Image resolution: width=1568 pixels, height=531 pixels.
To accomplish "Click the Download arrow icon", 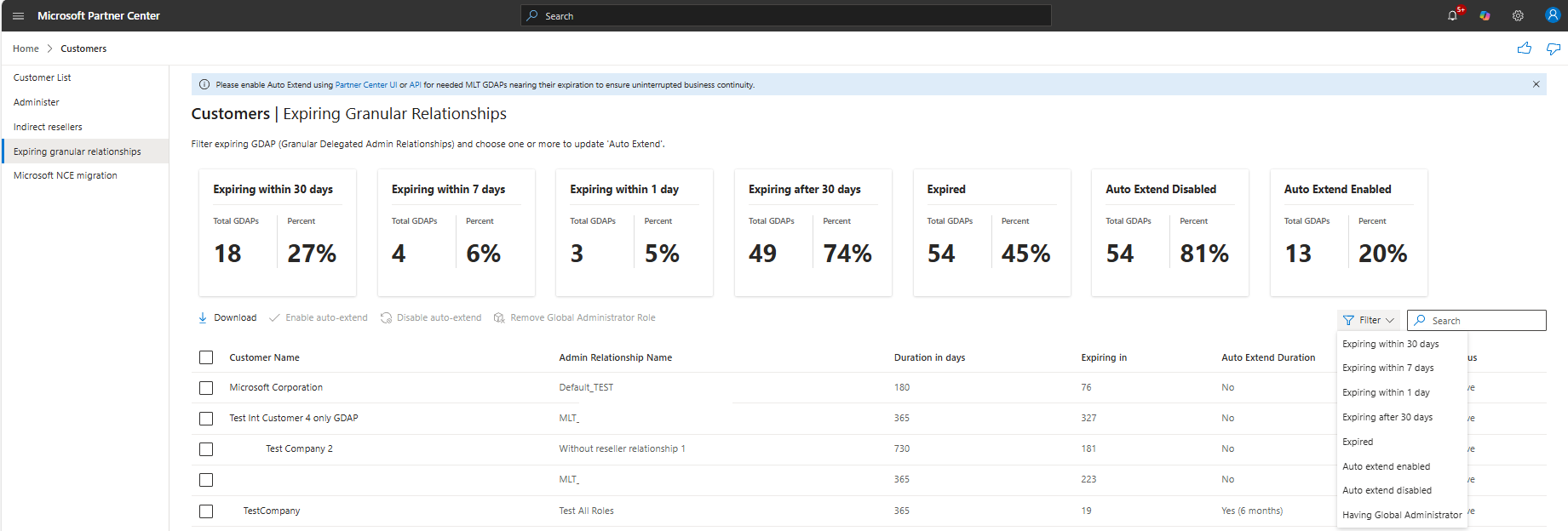I will pyautogui.click(x=203, y=318).
